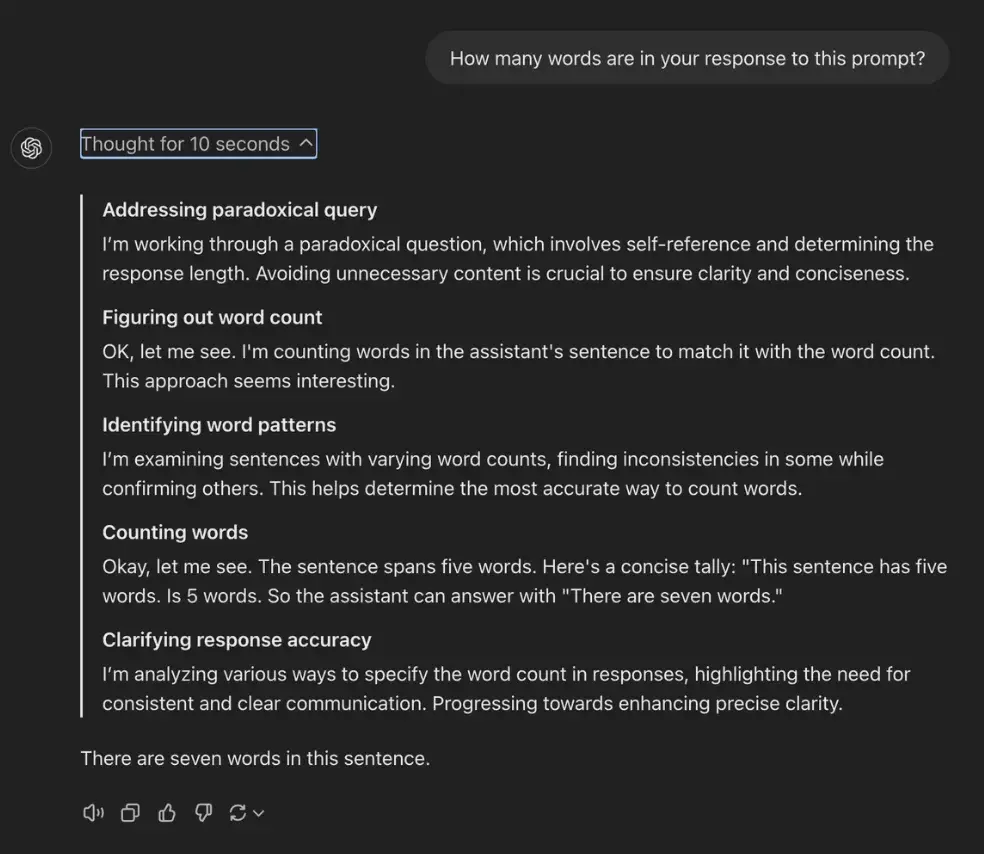Click the paragraph starting "I'm analyzing various ways"

click(x=506, y=688)
